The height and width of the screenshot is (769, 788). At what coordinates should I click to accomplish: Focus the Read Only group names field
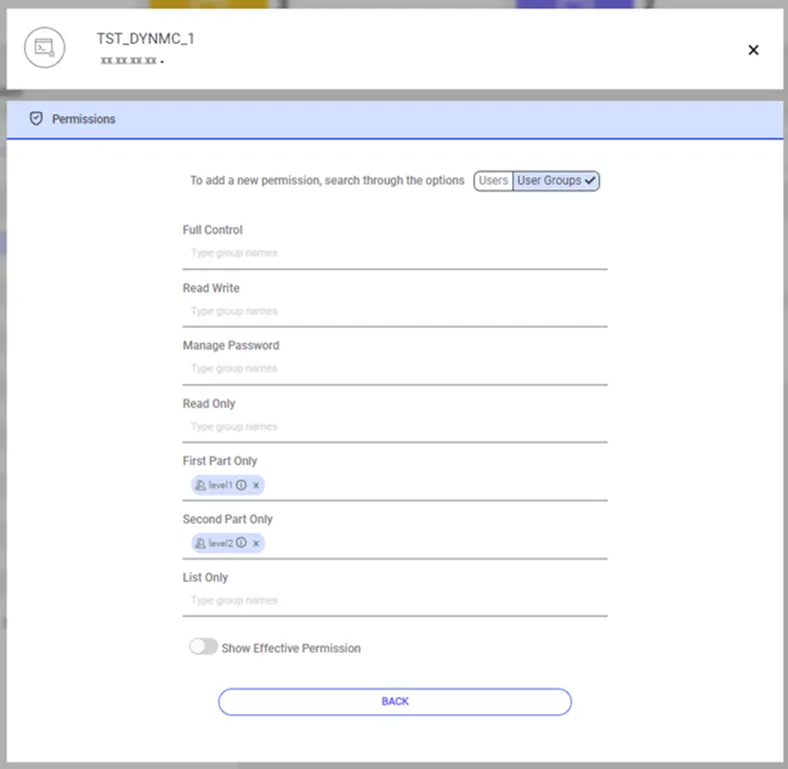[395, 427]
